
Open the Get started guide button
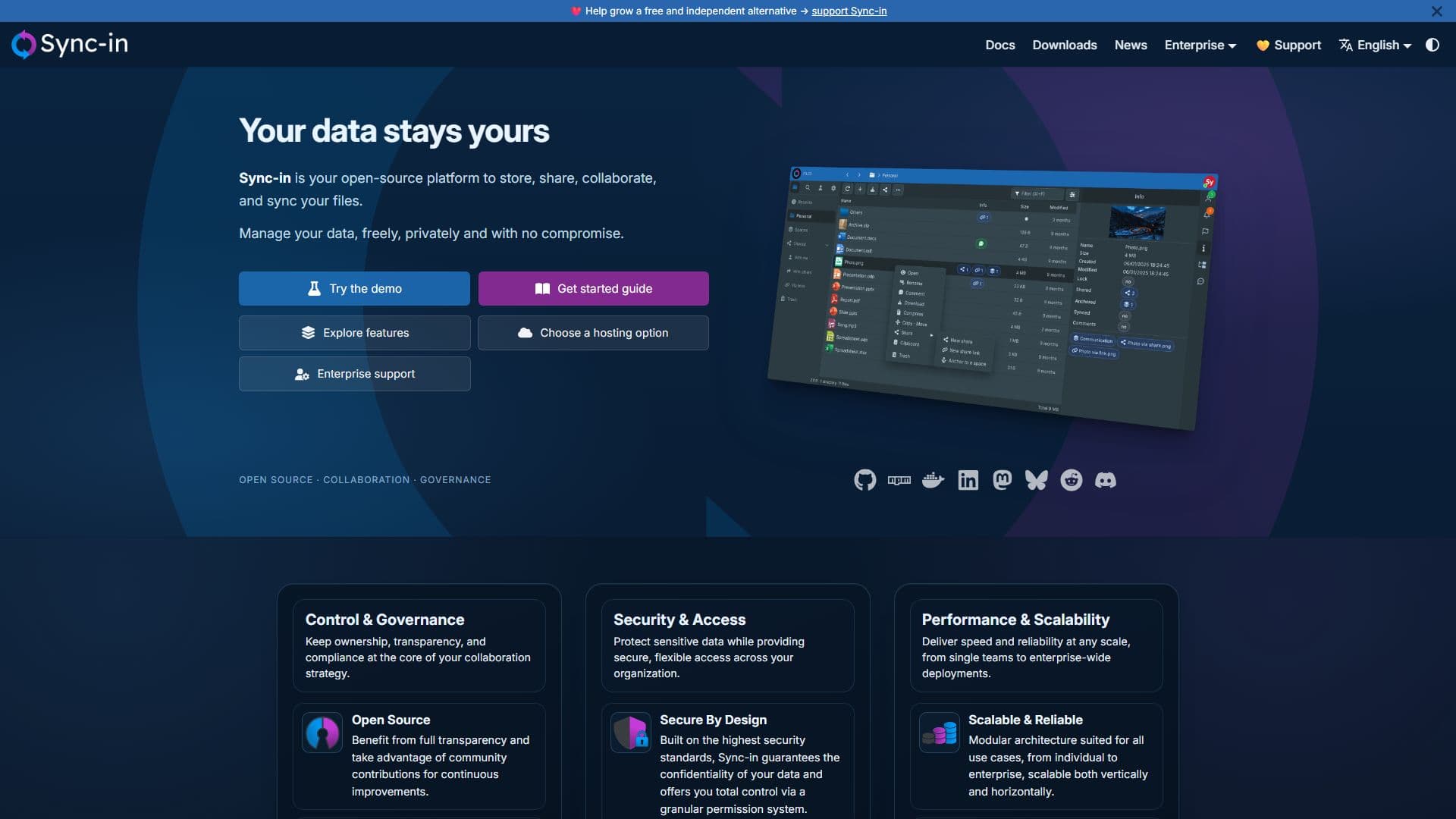tap(594, 288)
